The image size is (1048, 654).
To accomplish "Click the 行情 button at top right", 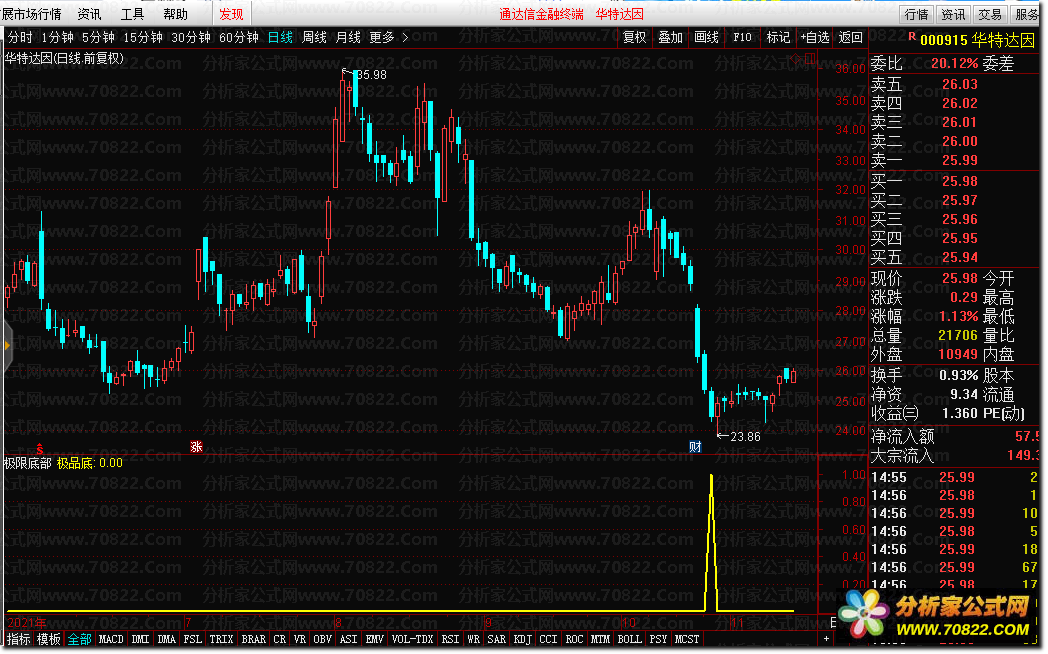I will (x=916, y=14).
